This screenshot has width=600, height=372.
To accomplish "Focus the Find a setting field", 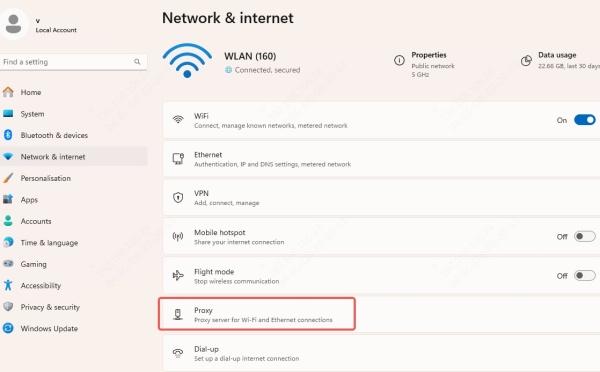I will click(73, 62).
